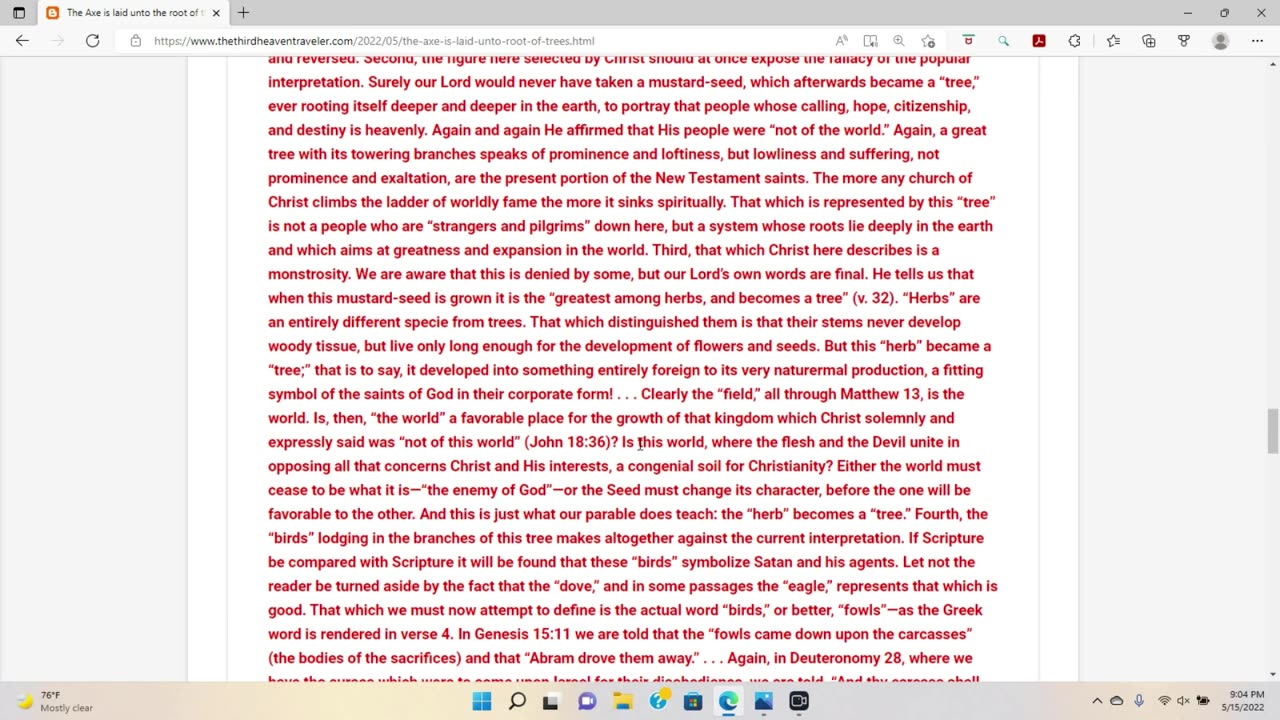Click the phrase 'Abram drove them away'

pyautogui.click(x=611, y=658)
